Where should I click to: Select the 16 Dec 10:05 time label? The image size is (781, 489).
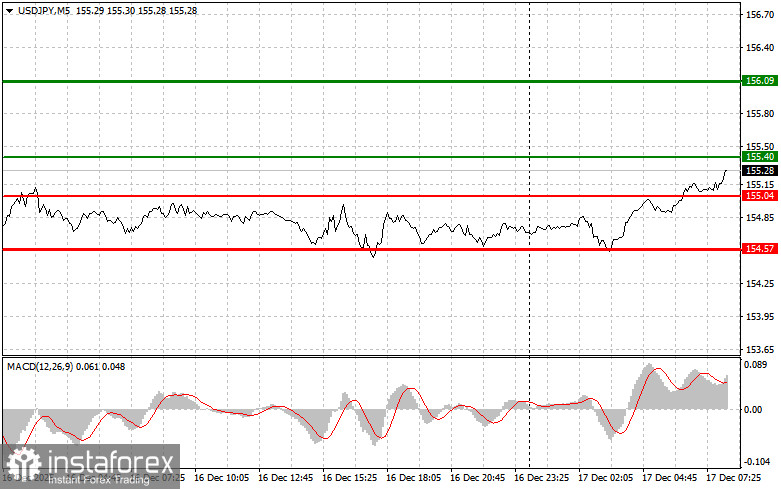221,478
